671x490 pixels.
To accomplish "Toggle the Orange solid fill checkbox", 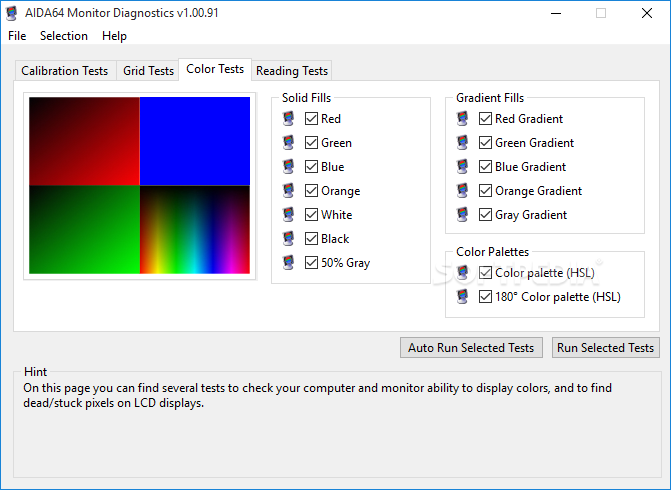I will [x=311, y=190].
